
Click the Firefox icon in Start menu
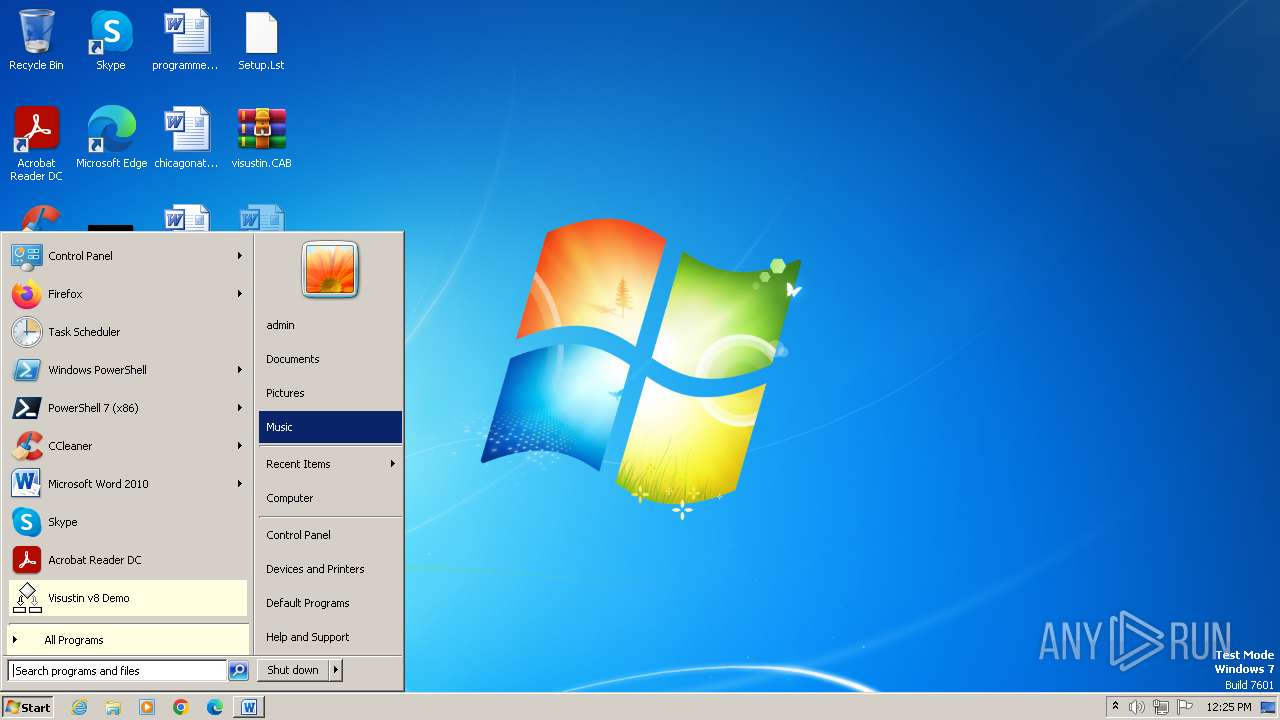click(26, 294)
